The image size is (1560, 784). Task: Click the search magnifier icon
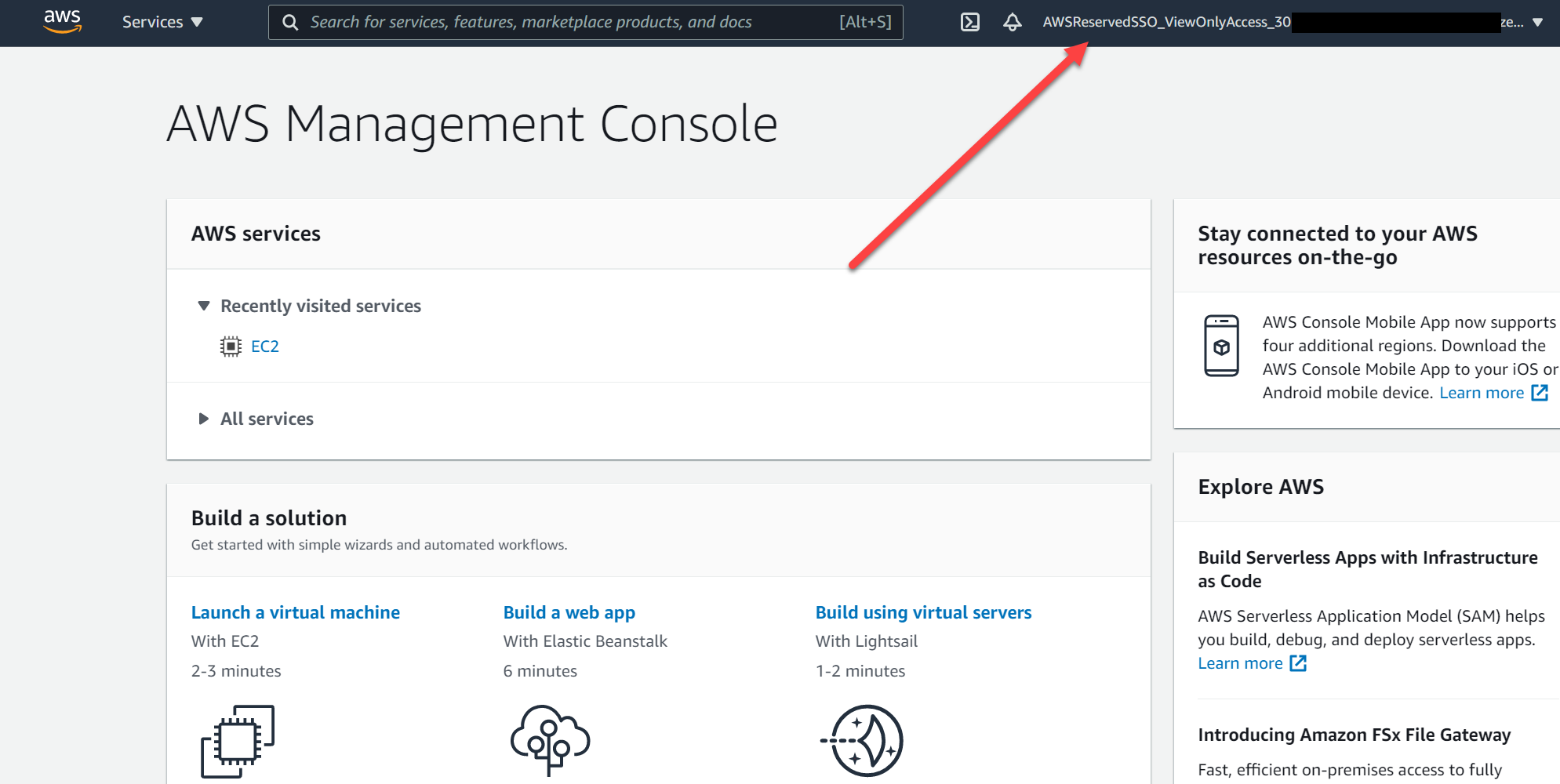(x=290, y=23)
